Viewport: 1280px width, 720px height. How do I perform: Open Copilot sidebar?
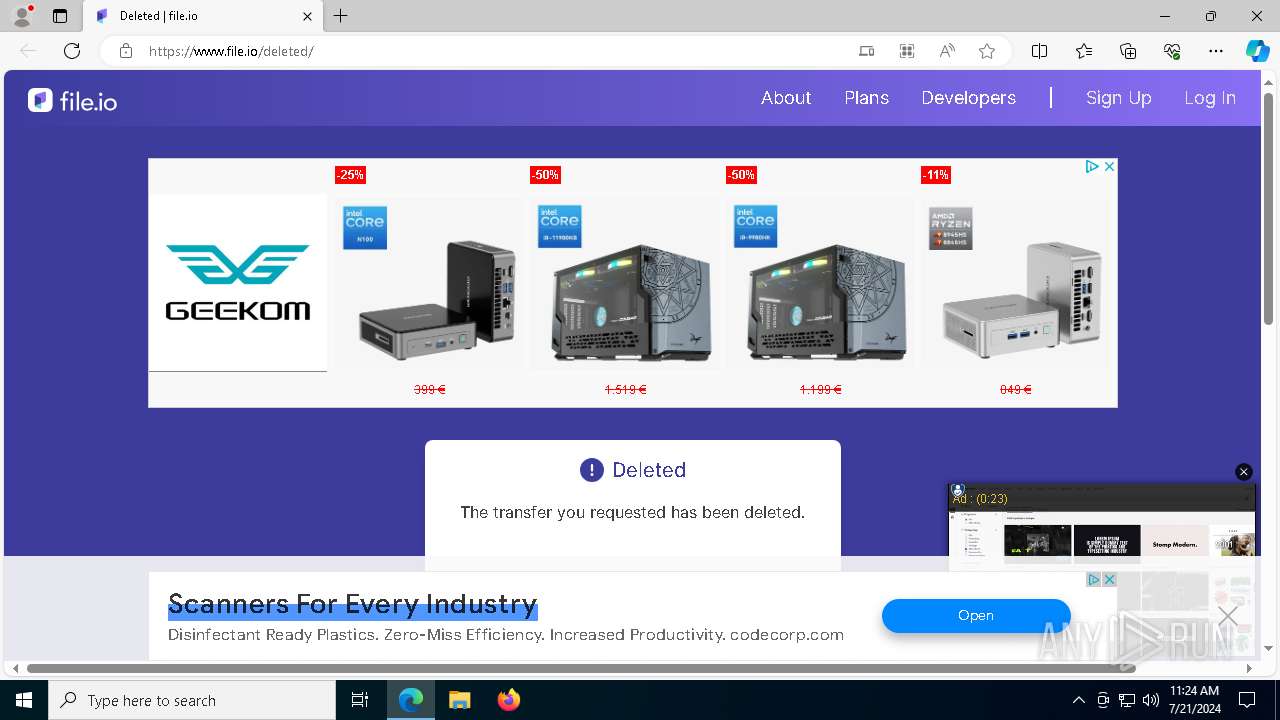(x=1258, y=51)
